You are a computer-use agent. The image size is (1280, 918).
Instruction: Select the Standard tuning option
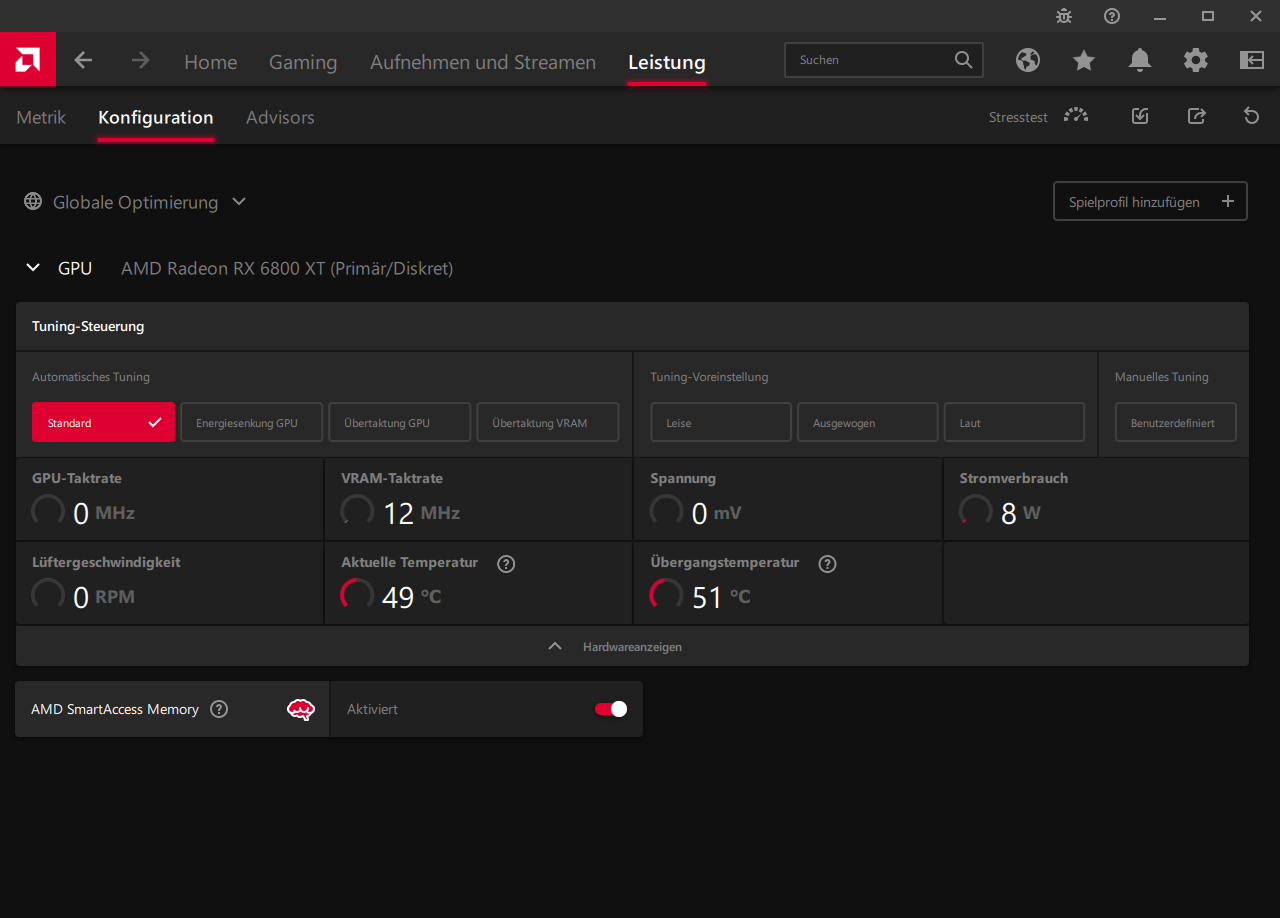pos(103,422)
